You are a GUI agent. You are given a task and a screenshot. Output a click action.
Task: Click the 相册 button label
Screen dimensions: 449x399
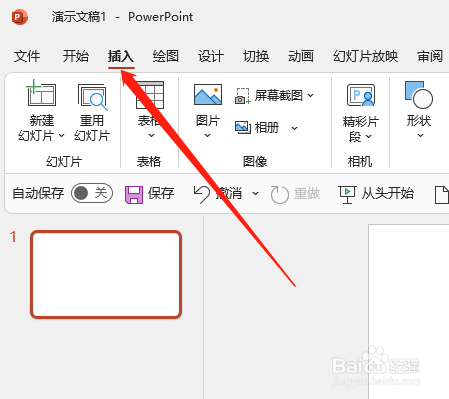coord(267,128)
